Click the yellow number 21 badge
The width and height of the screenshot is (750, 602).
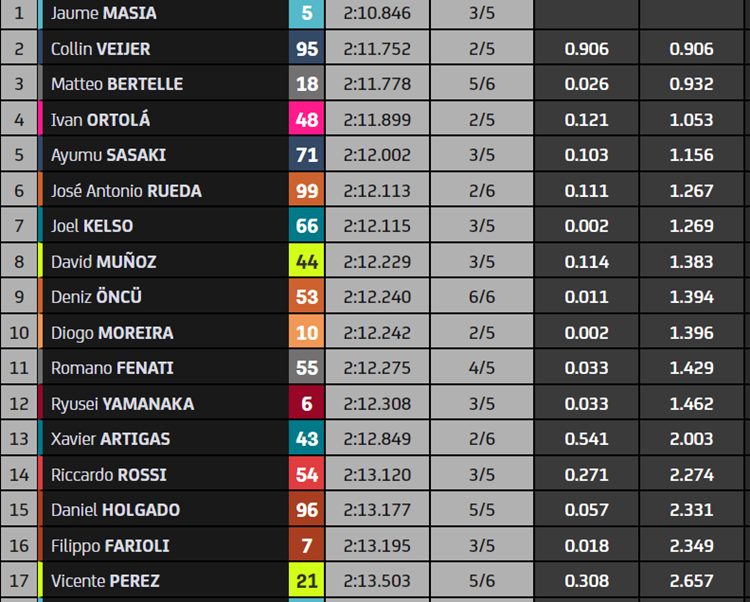307,581
